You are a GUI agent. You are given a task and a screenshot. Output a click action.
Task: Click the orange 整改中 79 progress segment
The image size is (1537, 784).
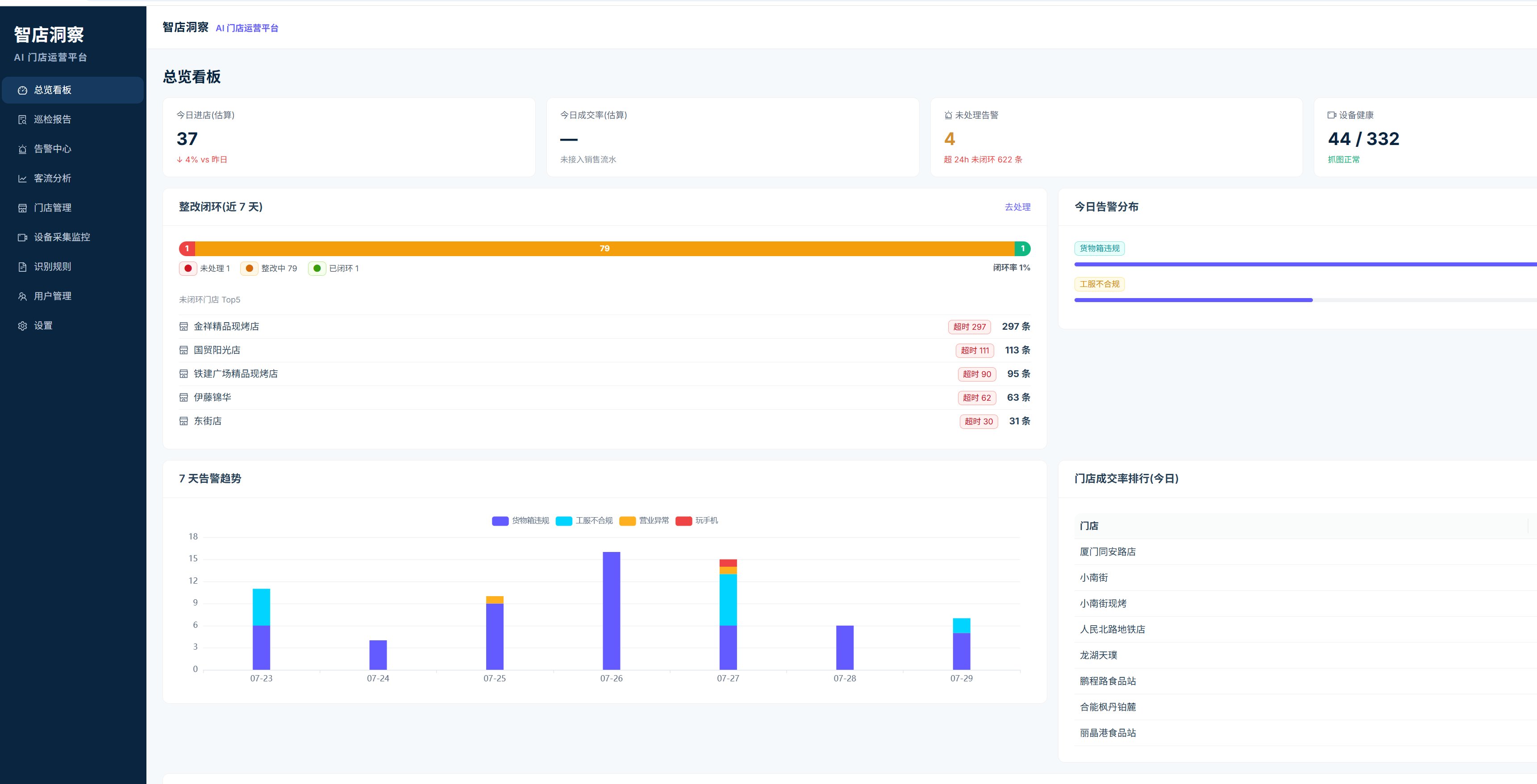(604, 249)
